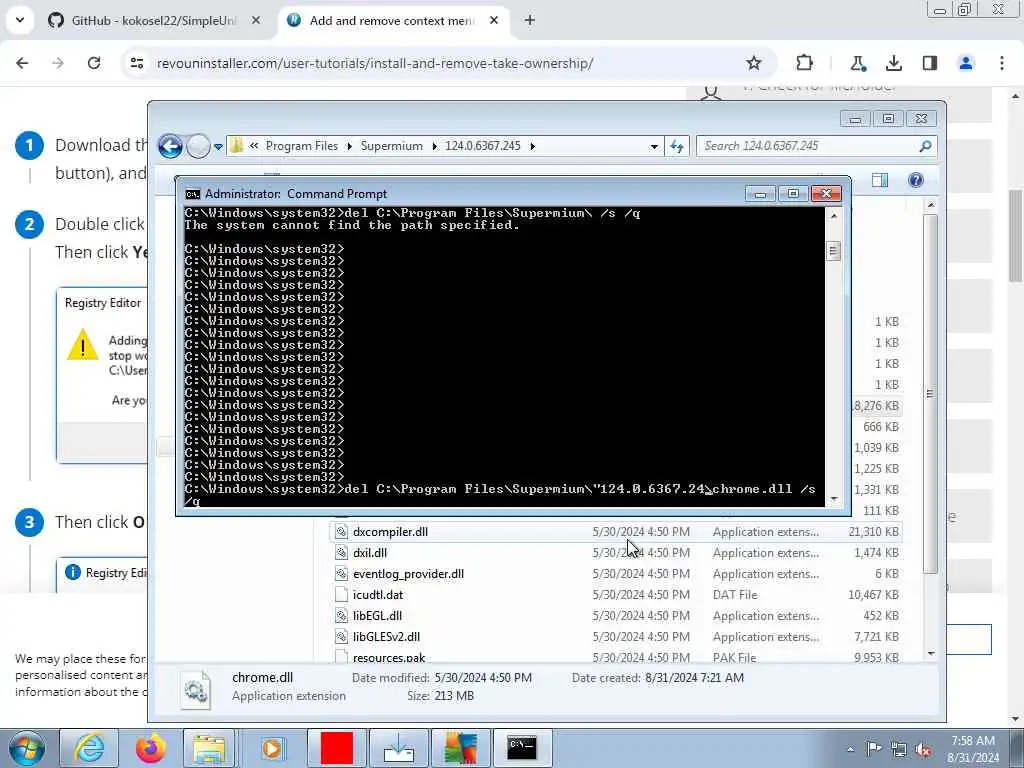Open Windows Media Player from taskbar
This screenshot has width=1024, height=768.
click(x=272, y=748)
